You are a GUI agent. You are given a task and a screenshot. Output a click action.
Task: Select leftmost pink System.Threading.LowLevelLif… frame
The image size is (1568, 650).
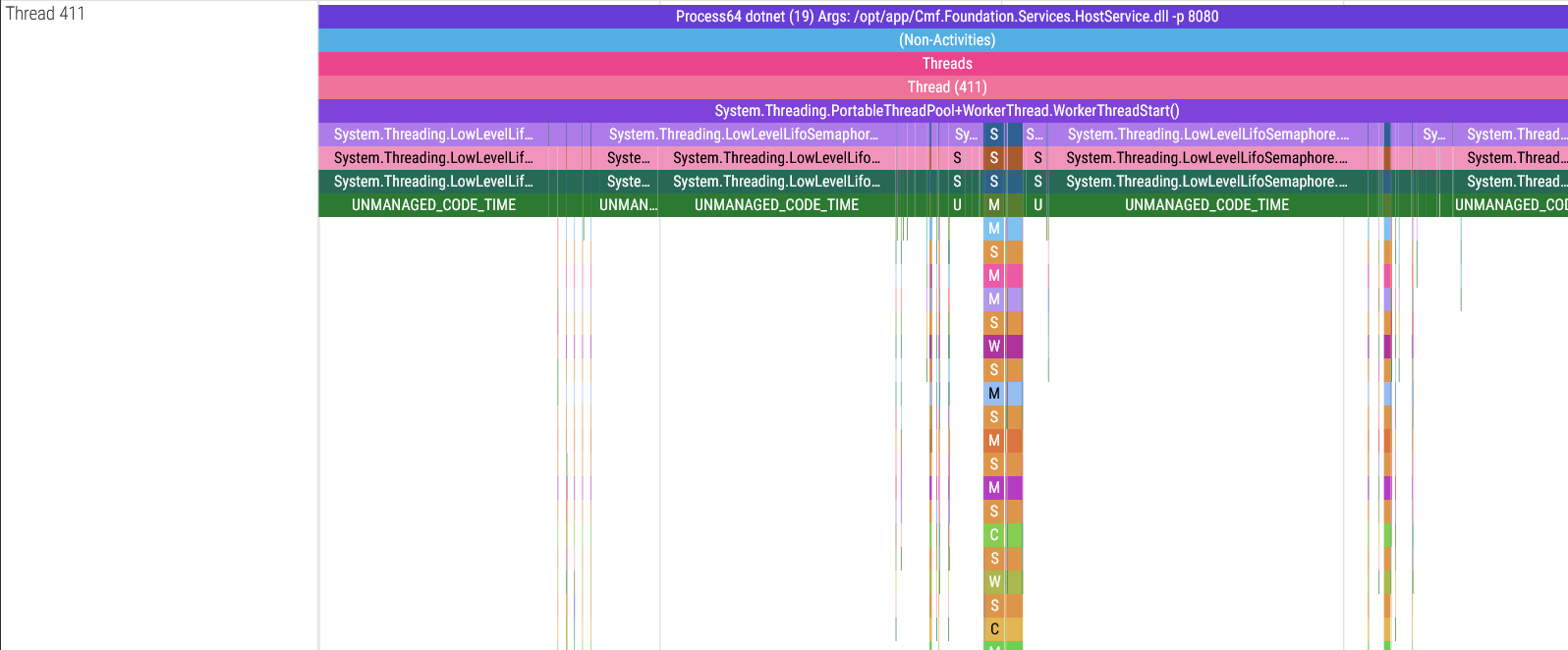(433, 158)
